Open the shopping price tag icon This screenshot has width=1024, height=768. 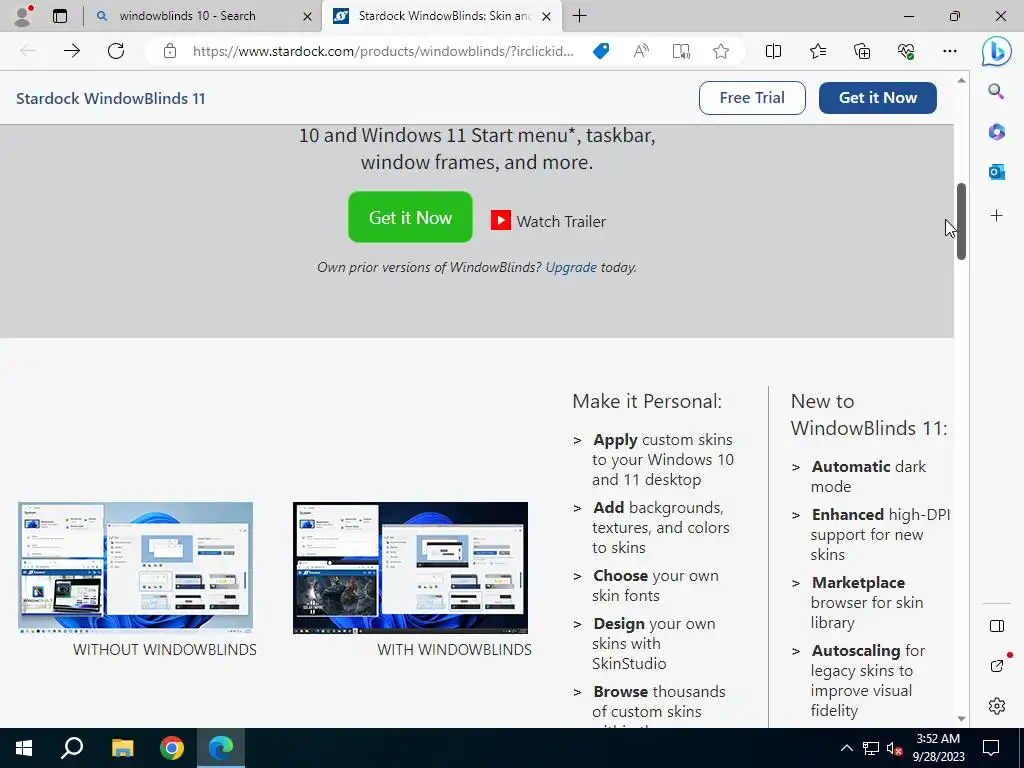click(601, 51)
